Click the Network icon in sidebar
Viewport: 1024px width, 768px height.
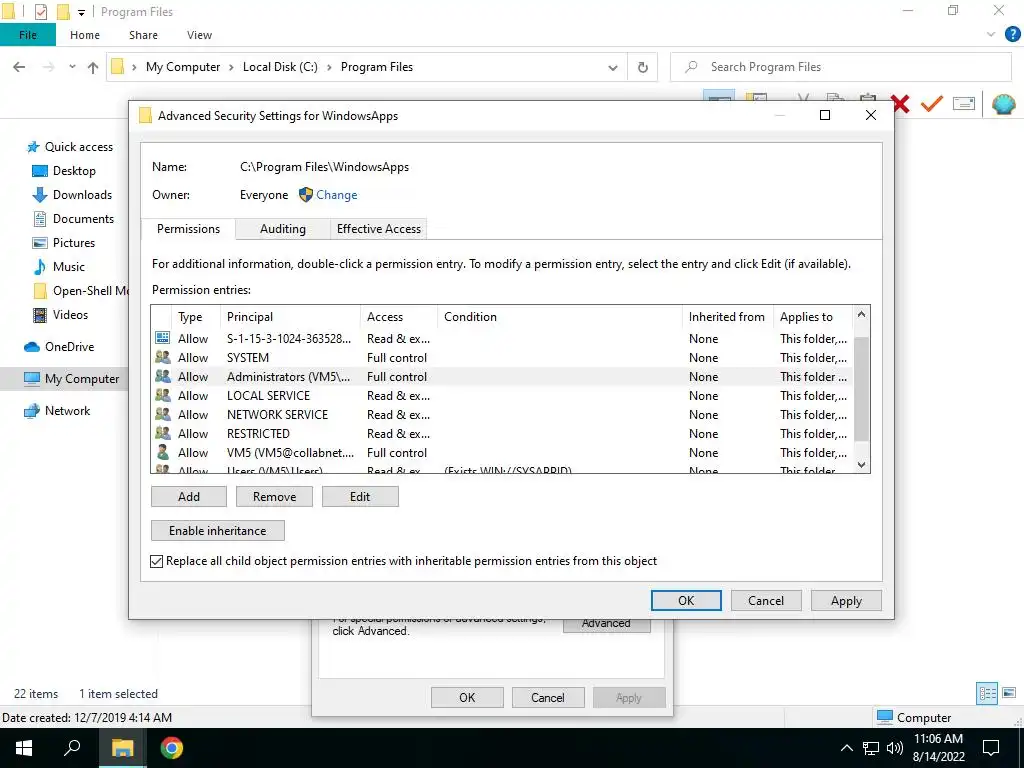click(x=32, y=411)
